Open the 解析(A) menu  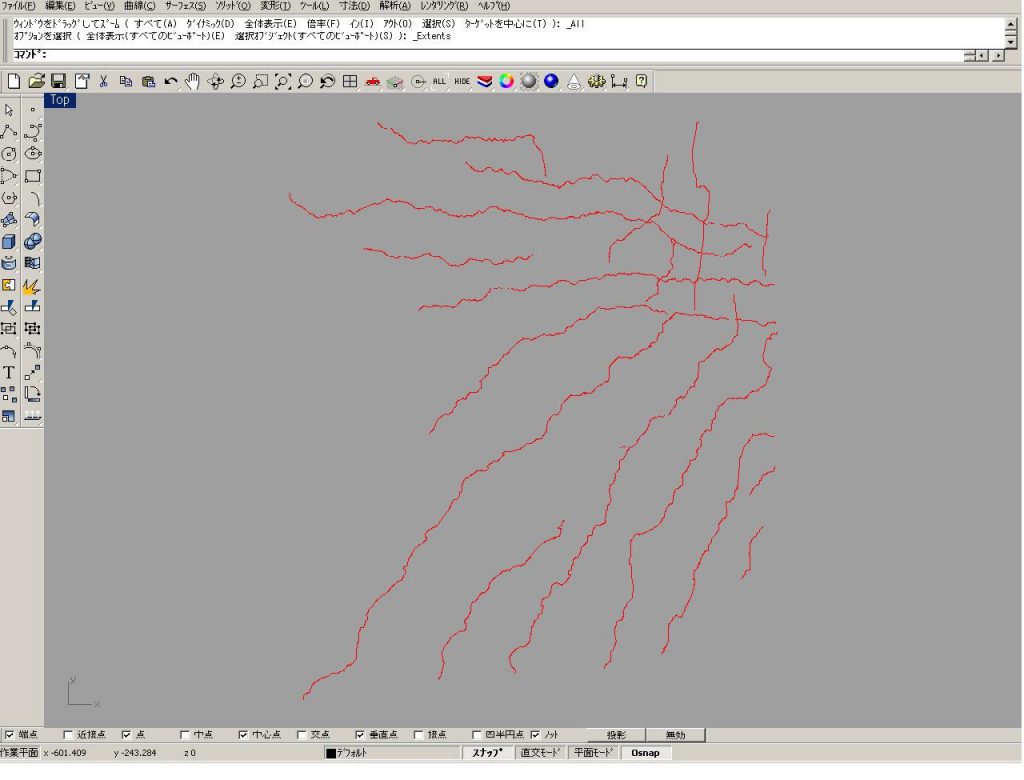[x=395, y=6]
